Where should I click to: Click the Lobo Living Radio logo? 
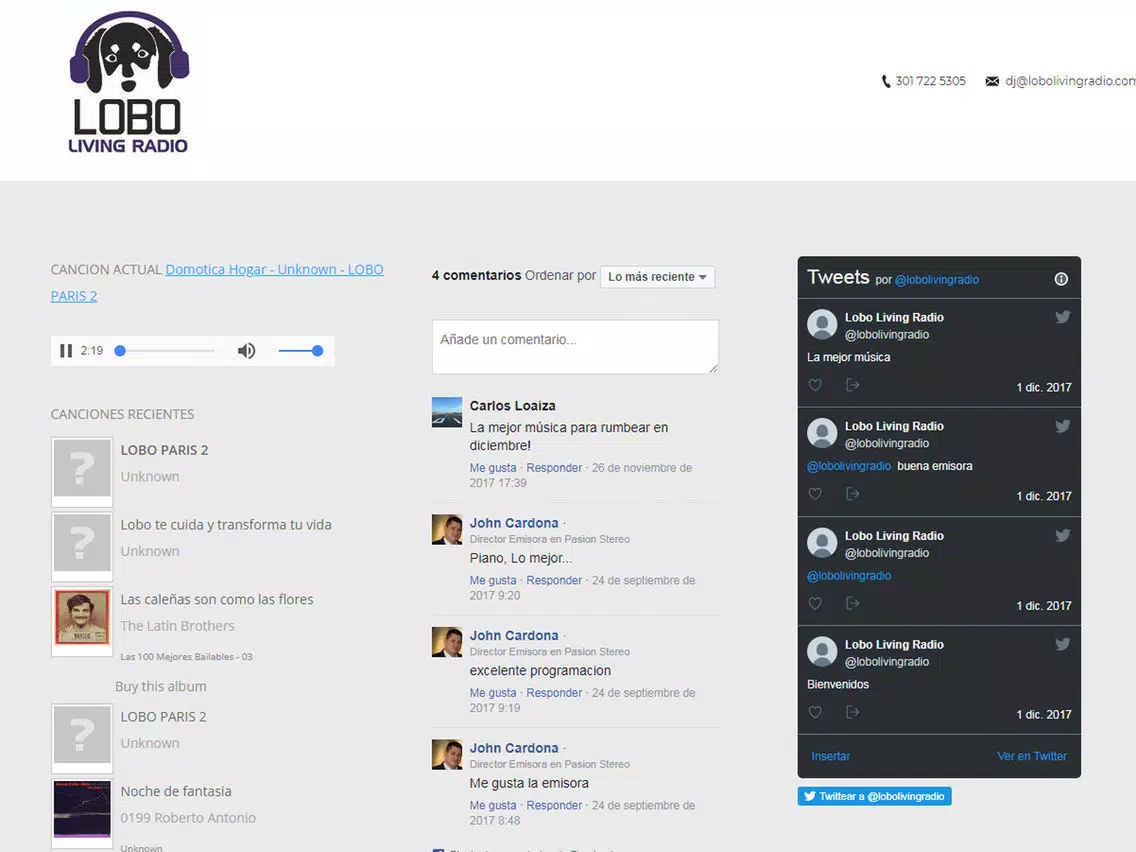tap(129, 83)
